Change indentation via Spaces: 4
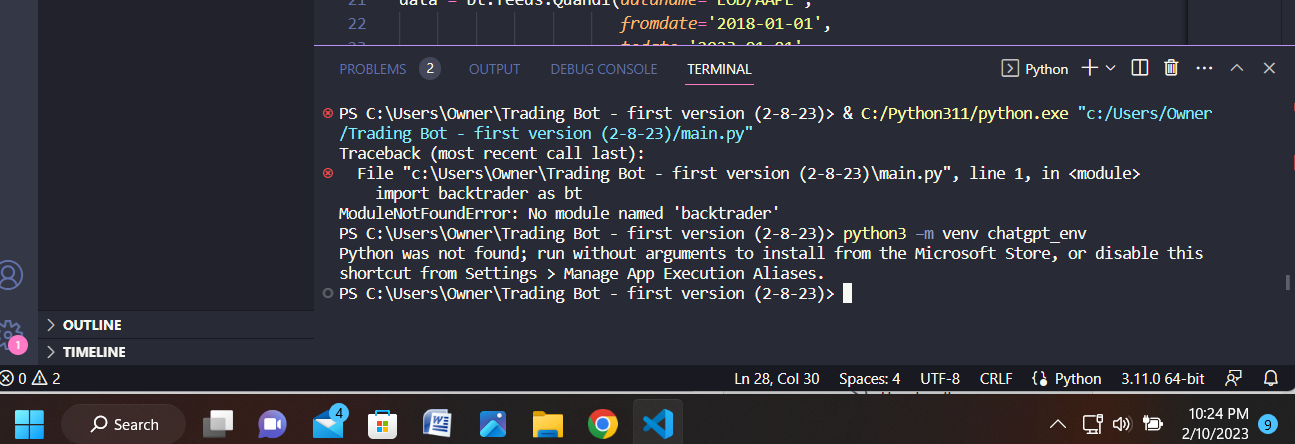Image resolution: width=1295 pixels, height=444 pixels. [869, 379]
